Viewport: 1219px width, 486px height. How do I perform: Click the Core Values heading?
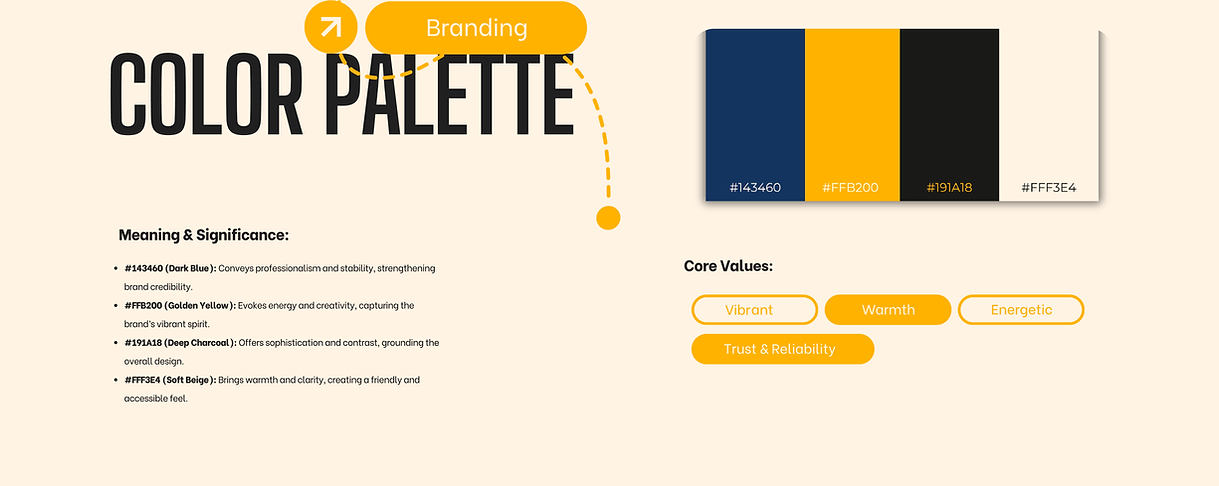click(728, 266)
